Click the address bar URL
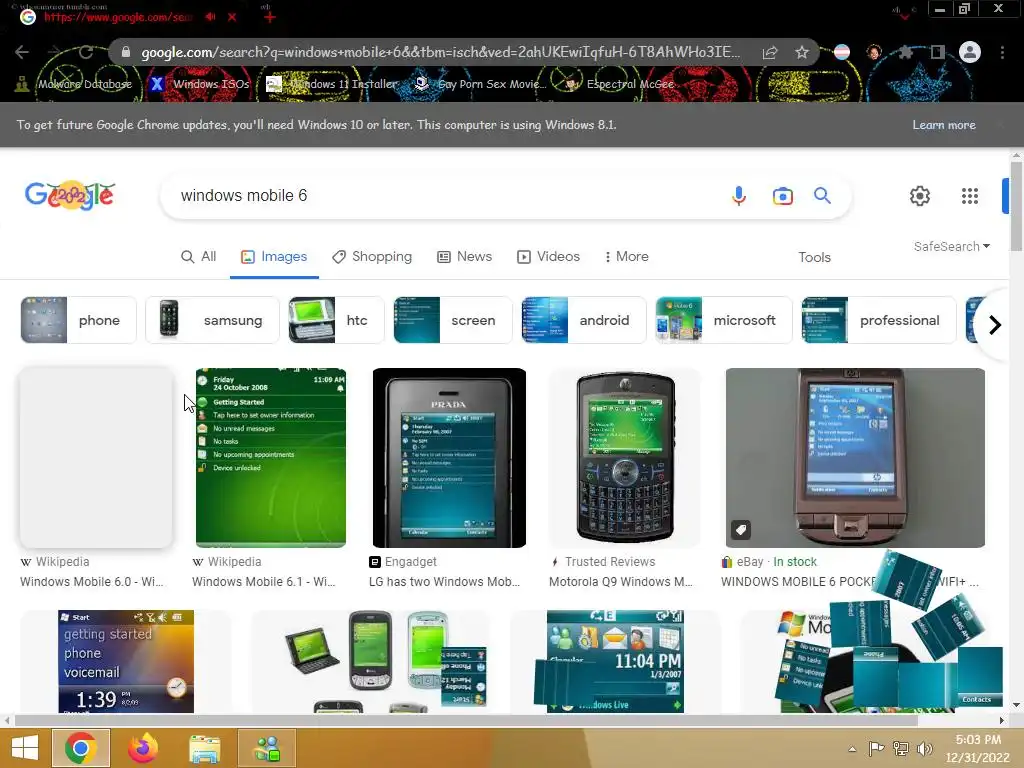Viewport: 1024px width, 768px height. pos(441,52)
